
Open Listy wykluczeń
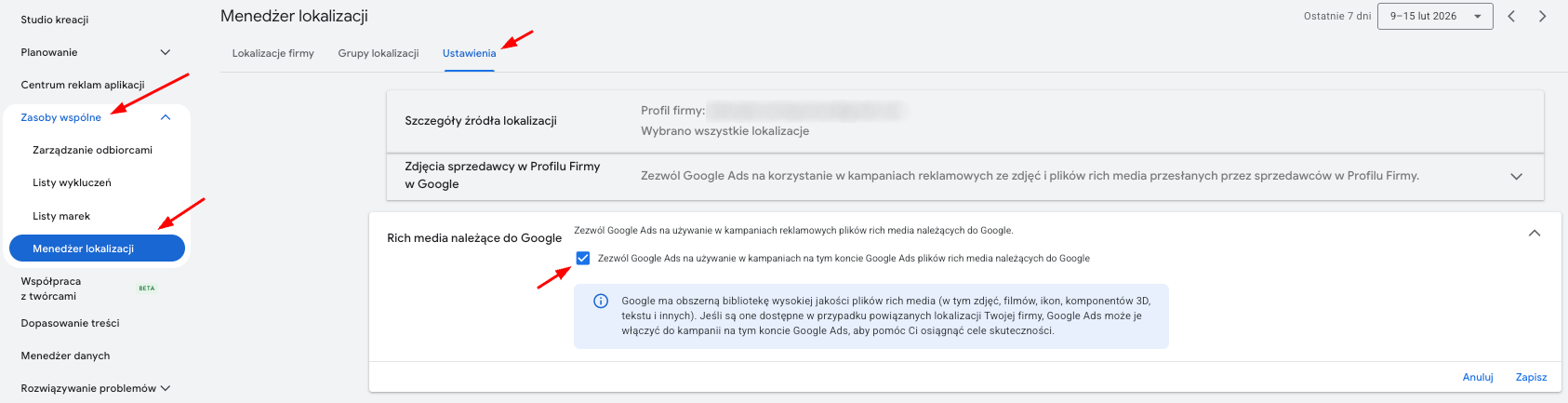[x=72, y=182]
